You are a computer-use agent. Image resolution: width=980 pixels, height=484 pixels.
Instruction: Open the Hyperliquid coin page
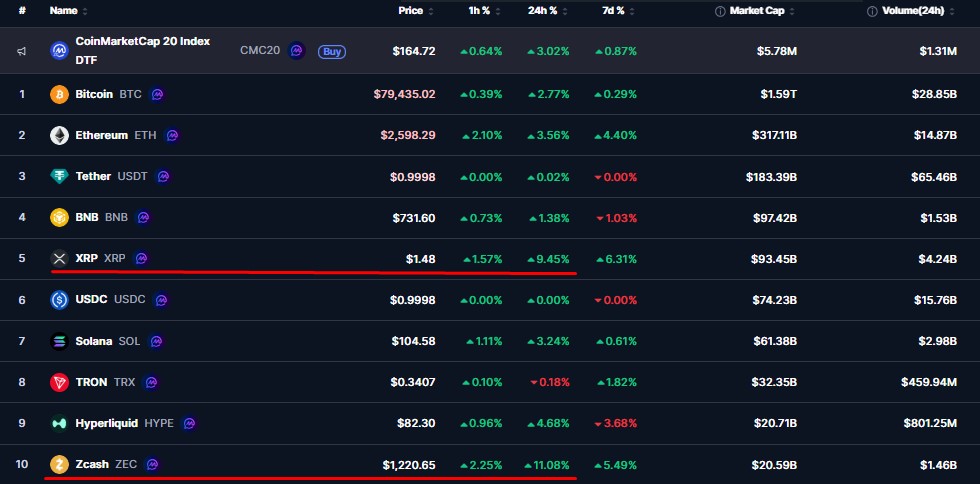(x=106, y=423)
